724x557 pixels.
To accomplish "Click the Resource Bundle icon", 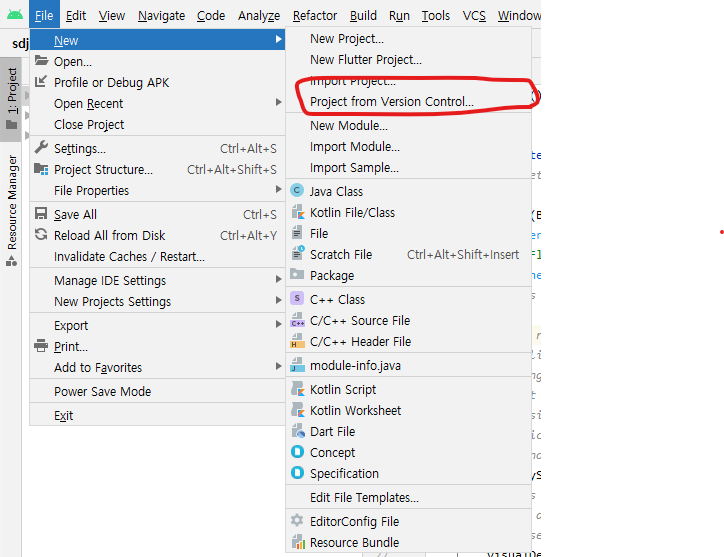I will point(298,542).
